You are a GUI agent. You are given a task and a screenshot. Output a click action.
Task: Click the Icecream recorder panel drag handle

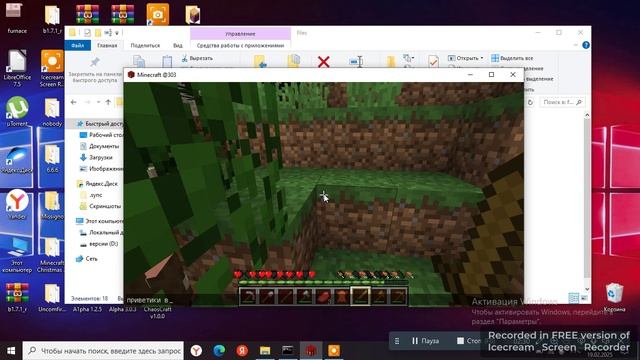397,341
